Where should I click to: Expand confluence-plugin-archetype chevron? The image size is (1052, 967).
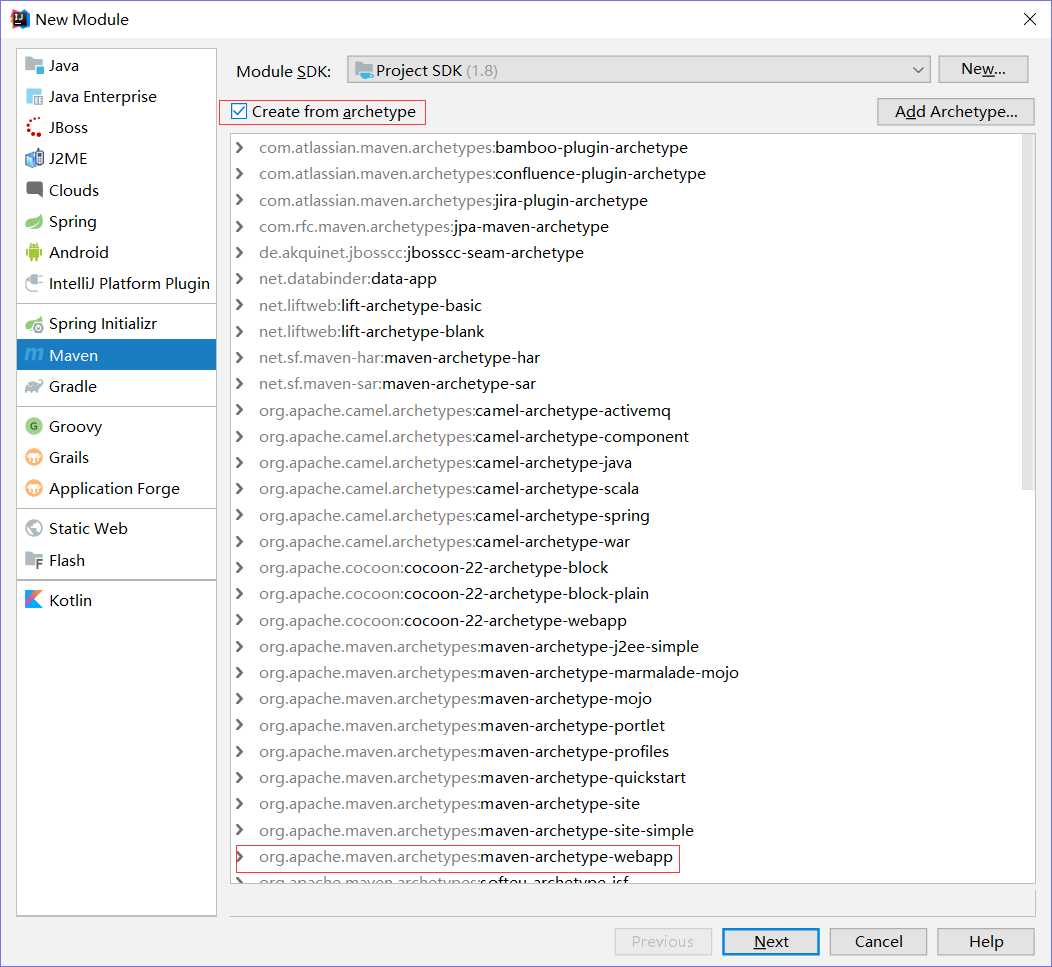[240, 173]
